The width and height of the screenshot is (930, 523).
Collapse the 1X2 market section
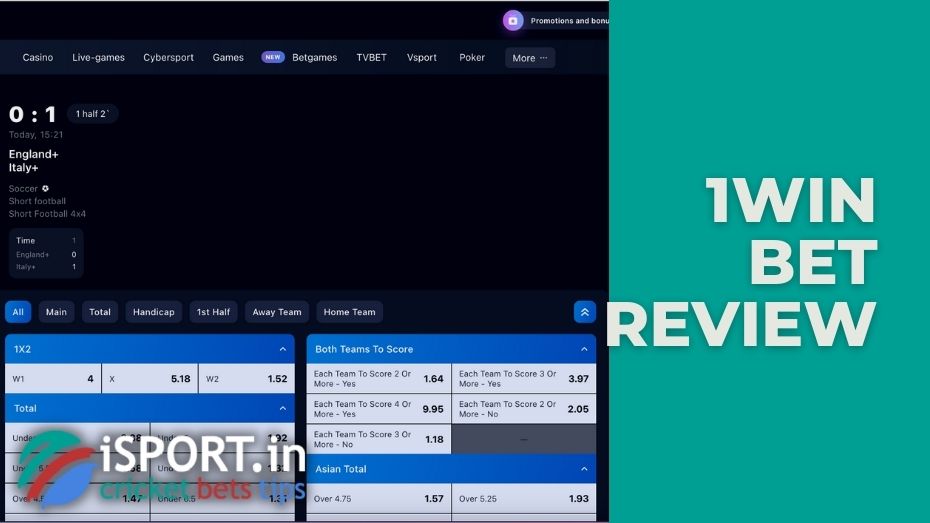coord(283,349)
